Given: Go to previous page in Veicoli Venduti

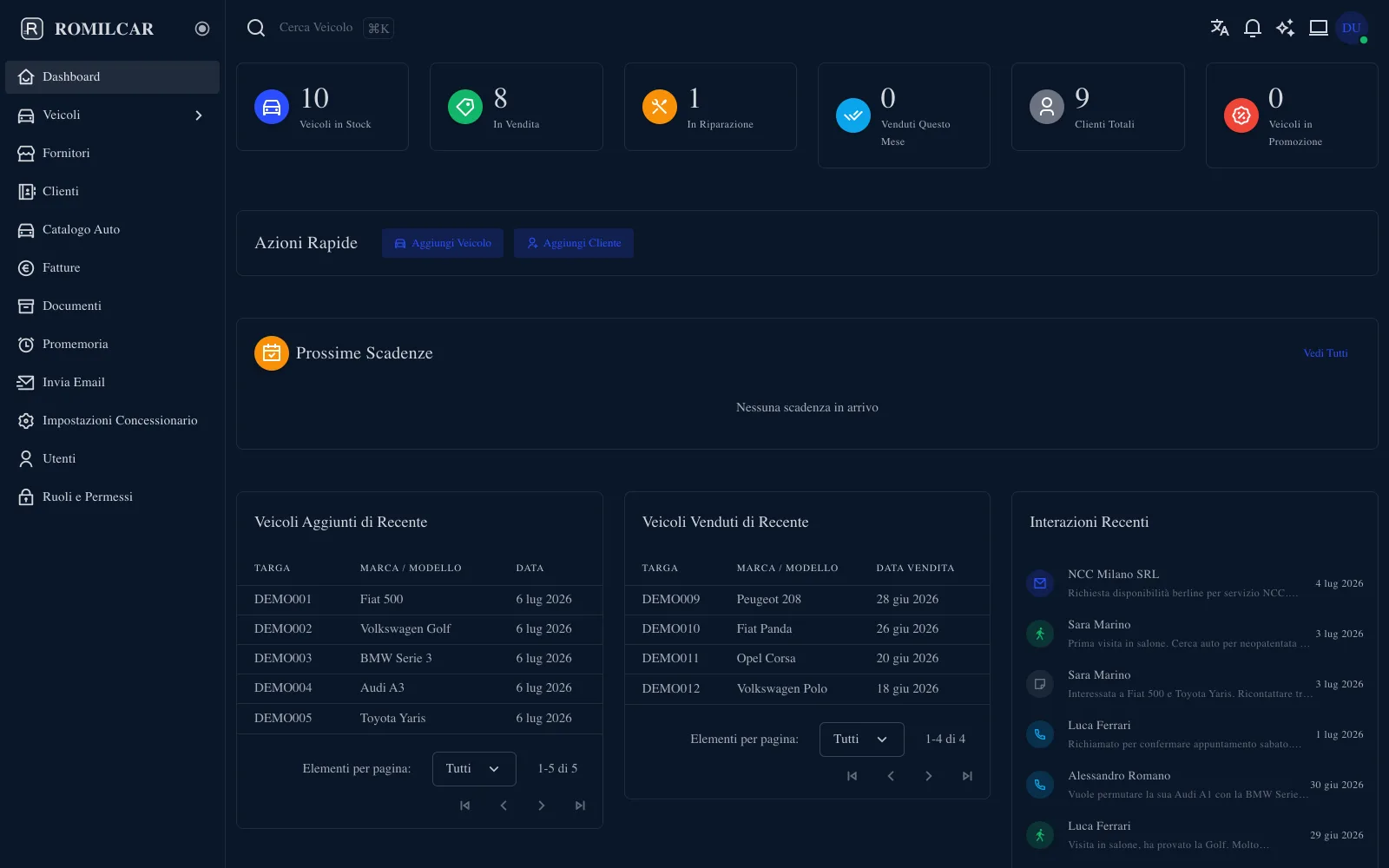Looking at the screenshot, I should pos(891,776).
